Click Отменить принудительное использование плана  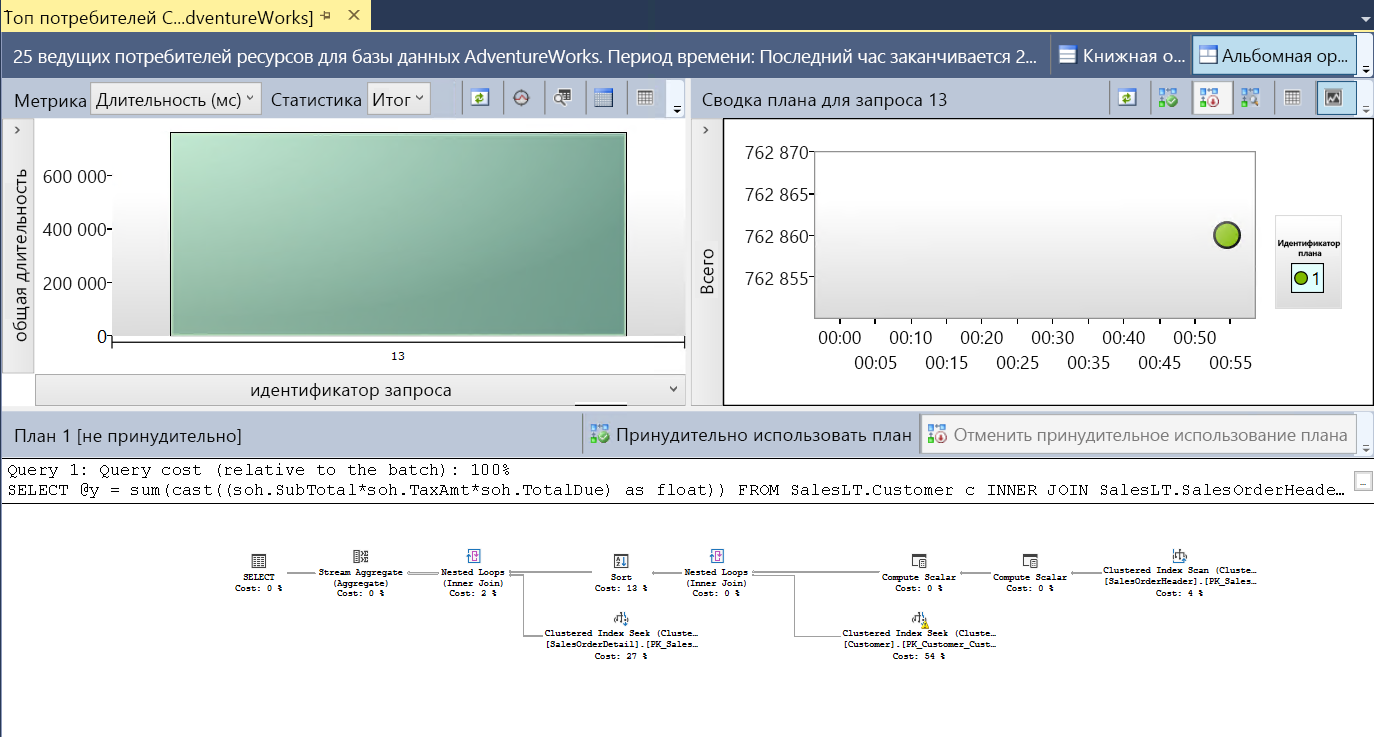pos(1137,435)
